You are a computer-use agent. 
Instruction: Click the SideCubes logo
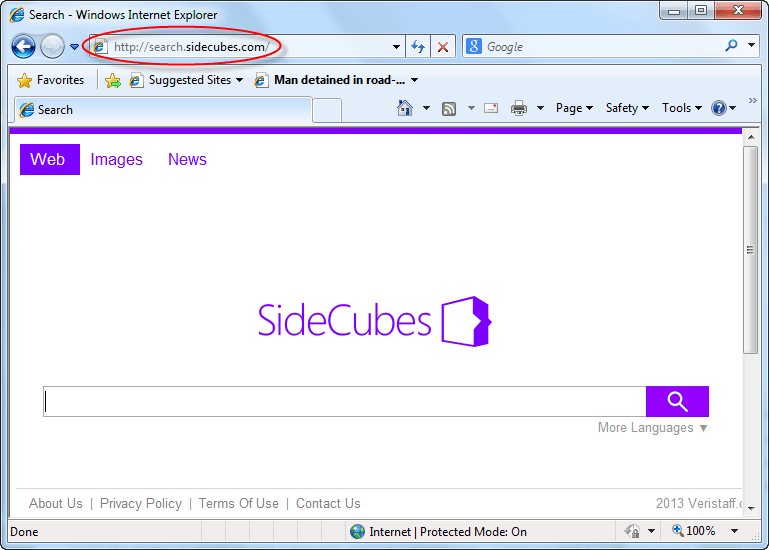click(x=375, y=321)
